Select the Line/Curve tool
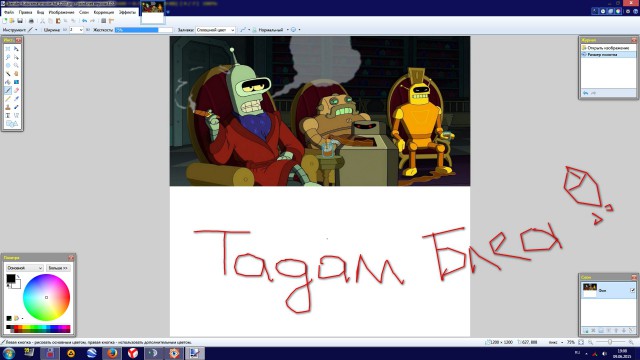The width and height of the screenshot is (640, 360). pos(16,116)
